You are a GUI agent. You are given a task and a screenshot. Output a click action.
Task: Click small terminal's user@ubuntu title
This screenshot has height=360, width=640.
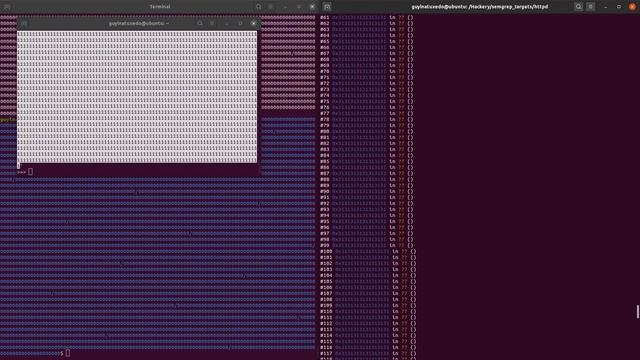pos(138,24)
